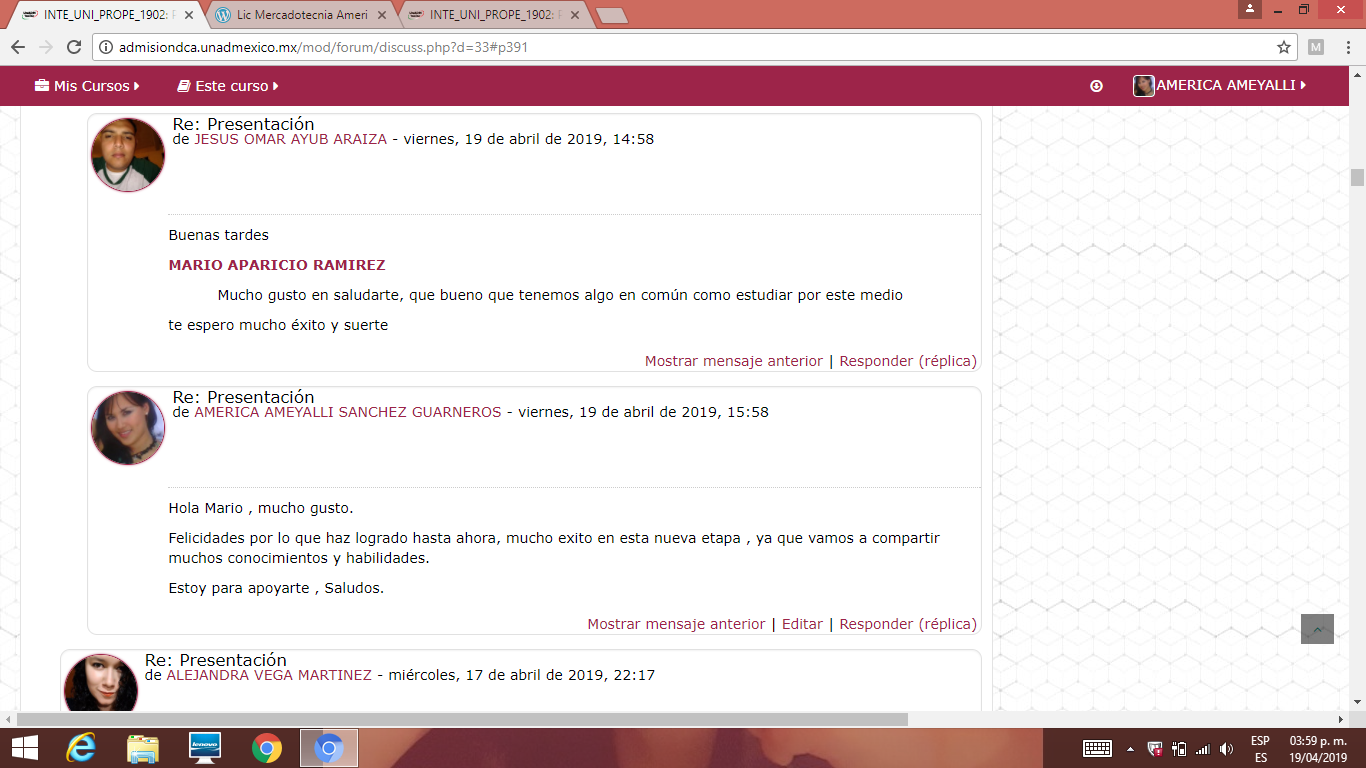Click the back navigation arrow
This screenshot has width=1366, height=768.
point(17,47)
